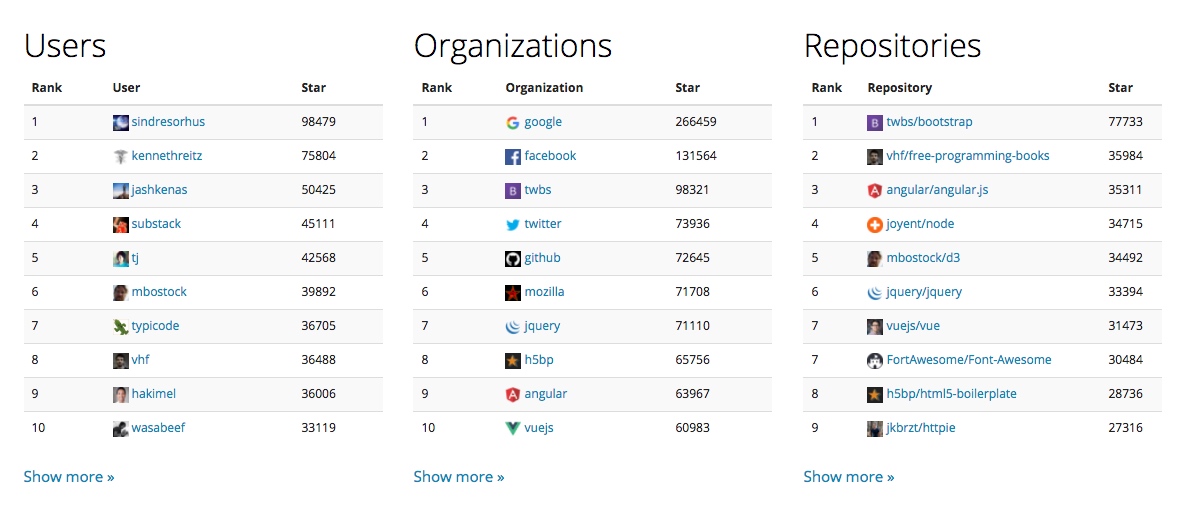Click star count 131564
The height and width of the screenshot is (526, 1201).
pyautogui.click(x=696, y=156)
